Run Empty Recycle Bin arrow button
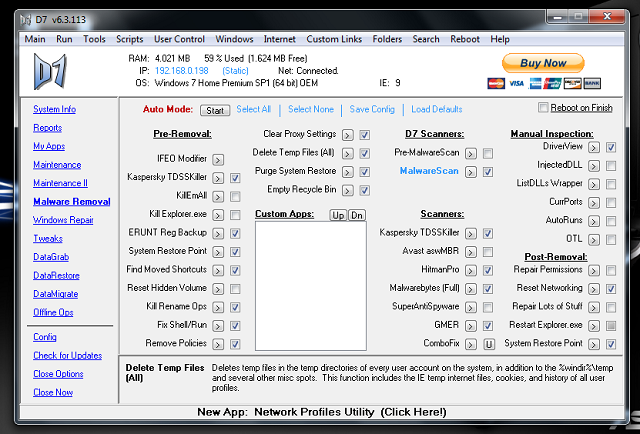Viewport: 640px width, 434px height. coord(348,190)
